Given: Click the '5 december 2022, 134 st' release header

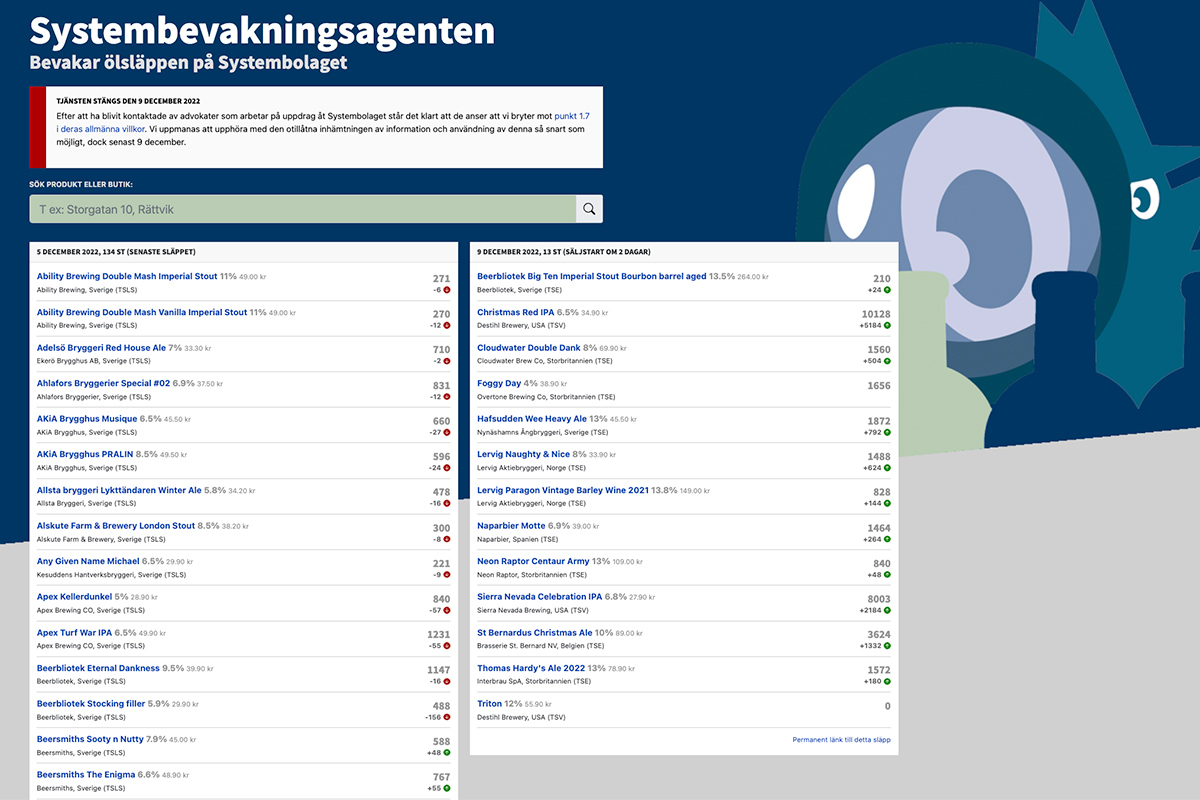Looking at the screenshot, I should coord(116,252).
